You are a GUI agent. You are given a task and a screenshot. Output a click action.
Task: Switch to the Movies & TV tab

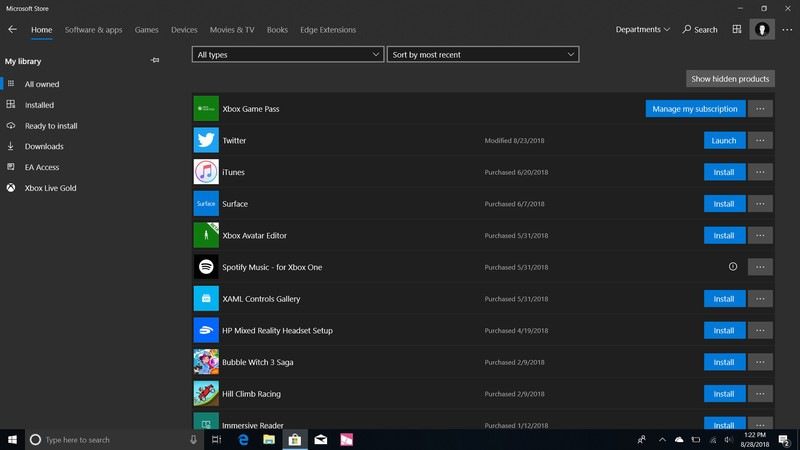[232, 30]
